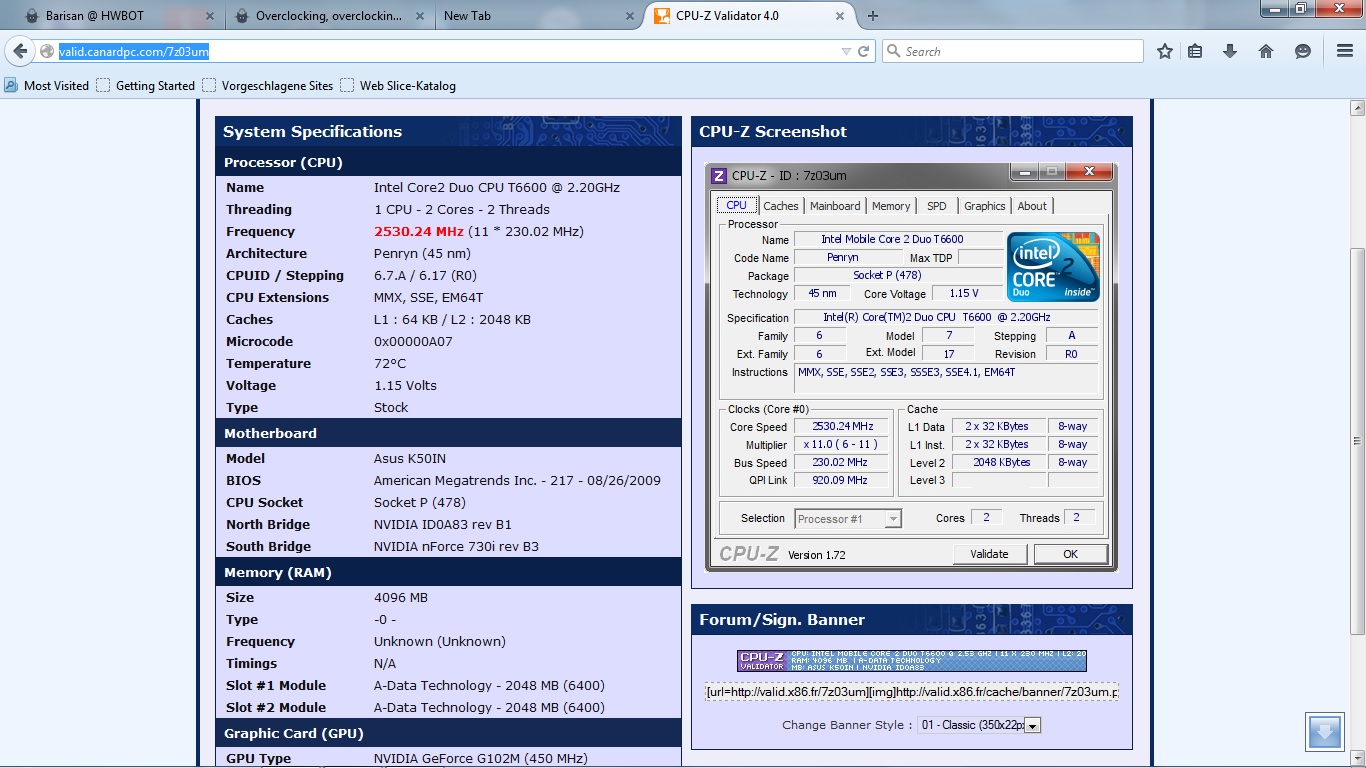The width and height of the screenshot is (1366, 768).
Task: Open Web Slice-Katalog bookmark
Action: 398,85
